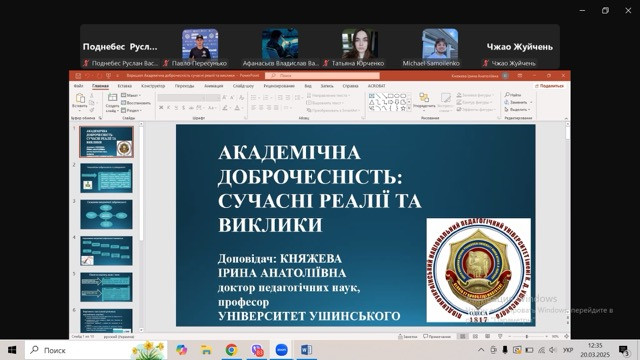Click the Restore (Восстановить) slide button

tap(136, 103)
